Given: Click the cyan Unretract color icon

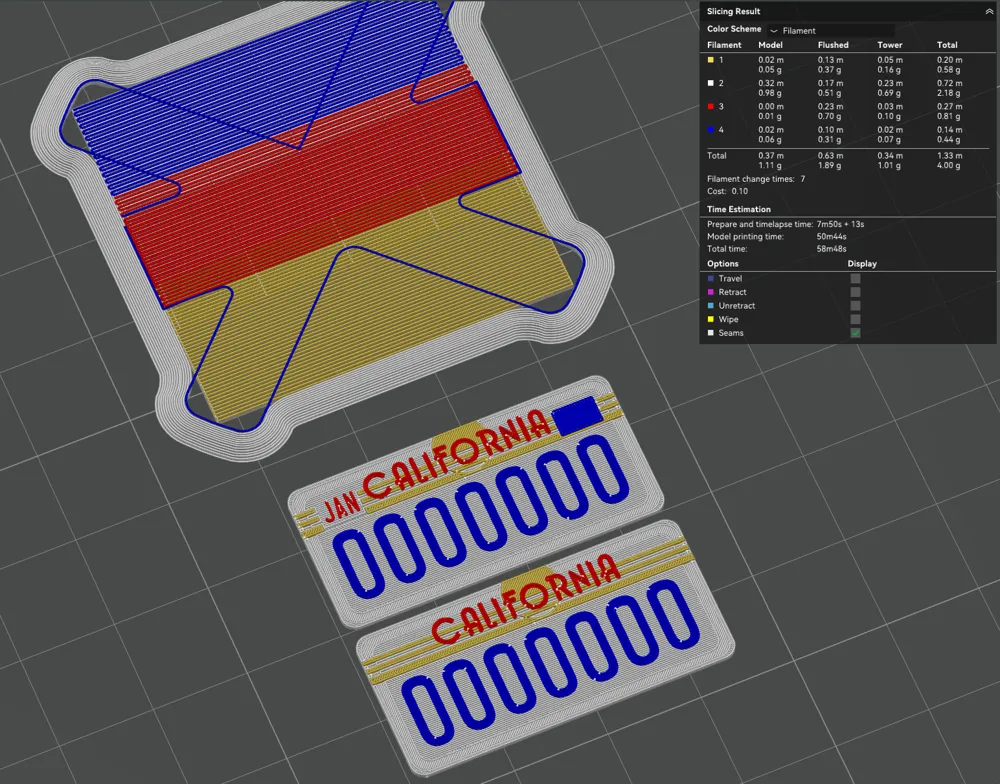Looking at the screenshot, I should click(710, 306).
